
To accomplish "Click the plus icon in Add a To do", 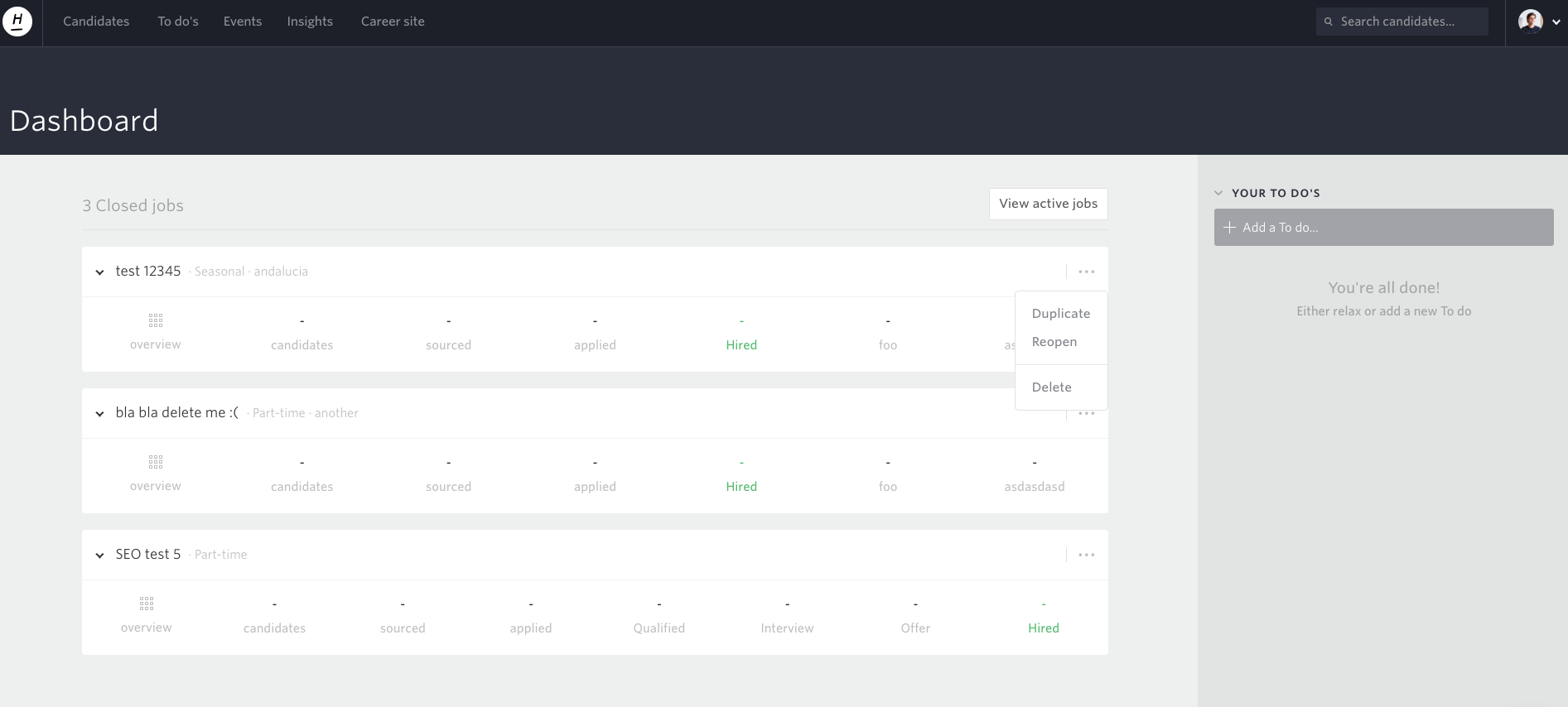I will coord(1230,227).
